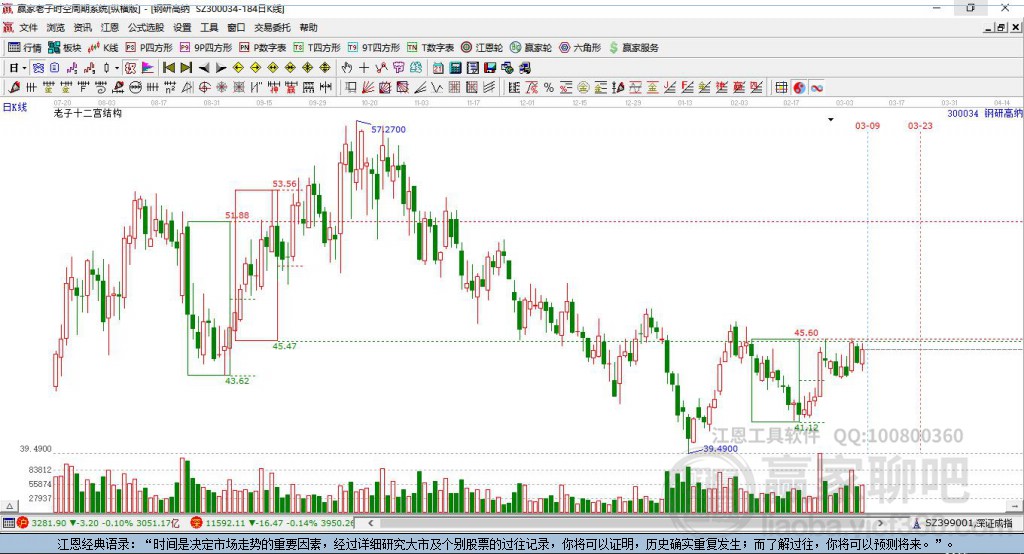Click the grid table icon
This screenshot has width=1024, height=554.
(781, 88)
